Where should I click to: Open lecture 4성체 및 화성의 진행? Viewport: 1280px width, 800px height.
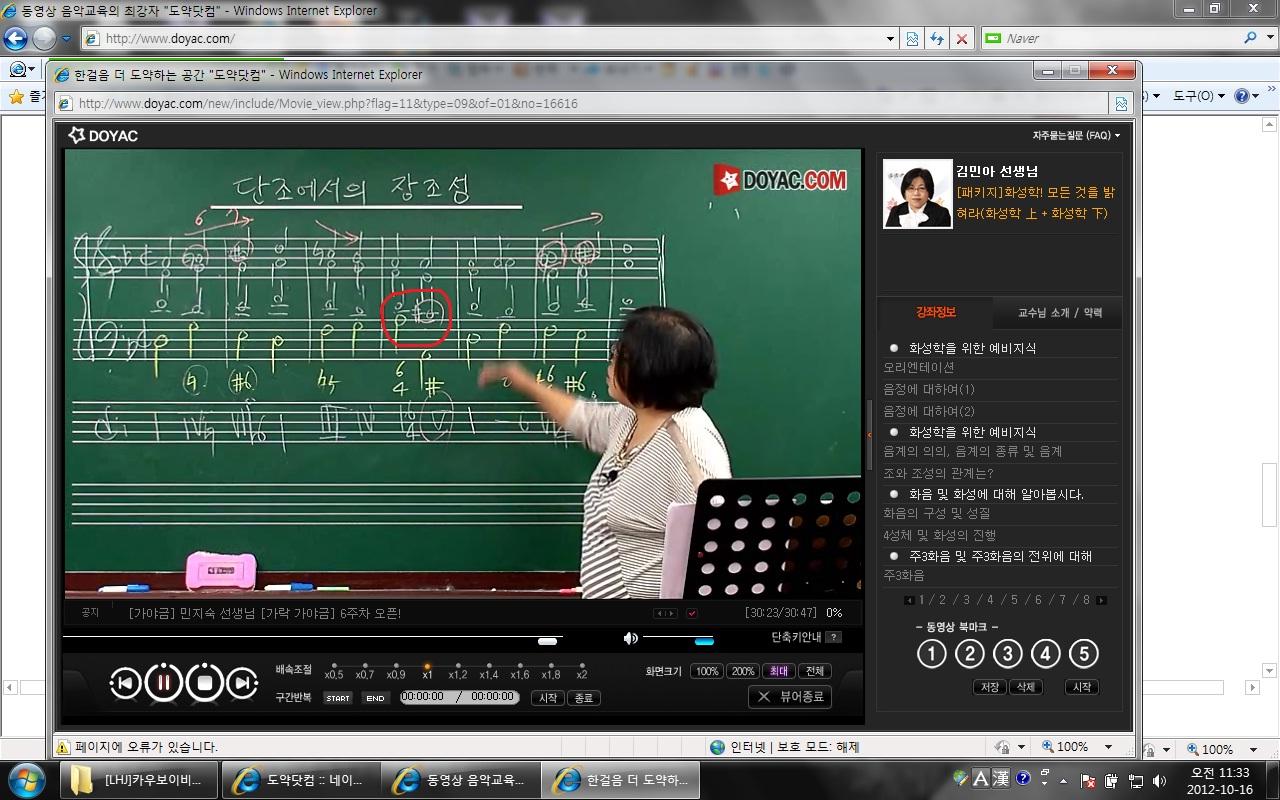click(940, 535)
